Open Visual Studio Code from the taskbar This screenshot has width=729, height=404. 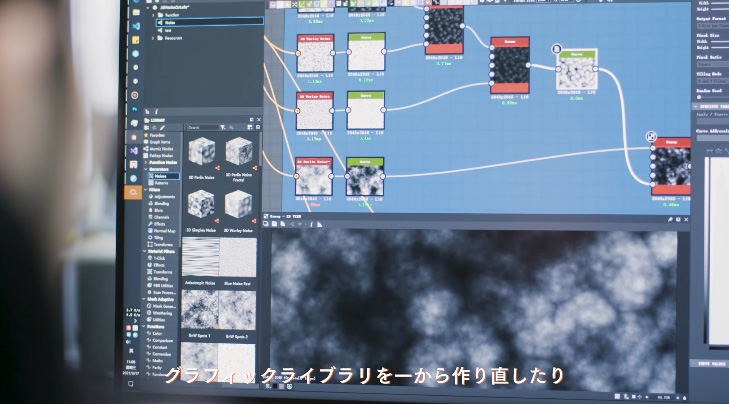[x=135, y=26]
